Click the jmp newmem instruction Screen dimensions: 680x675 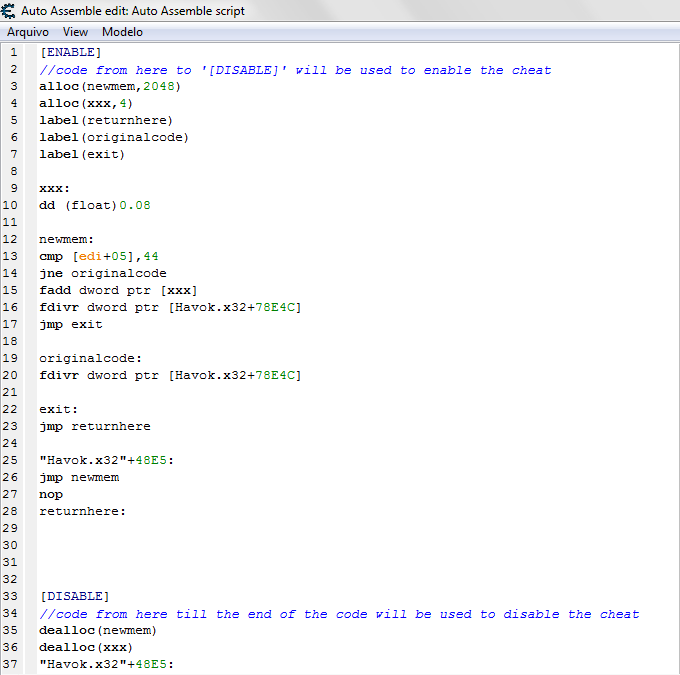coord(78,477)
